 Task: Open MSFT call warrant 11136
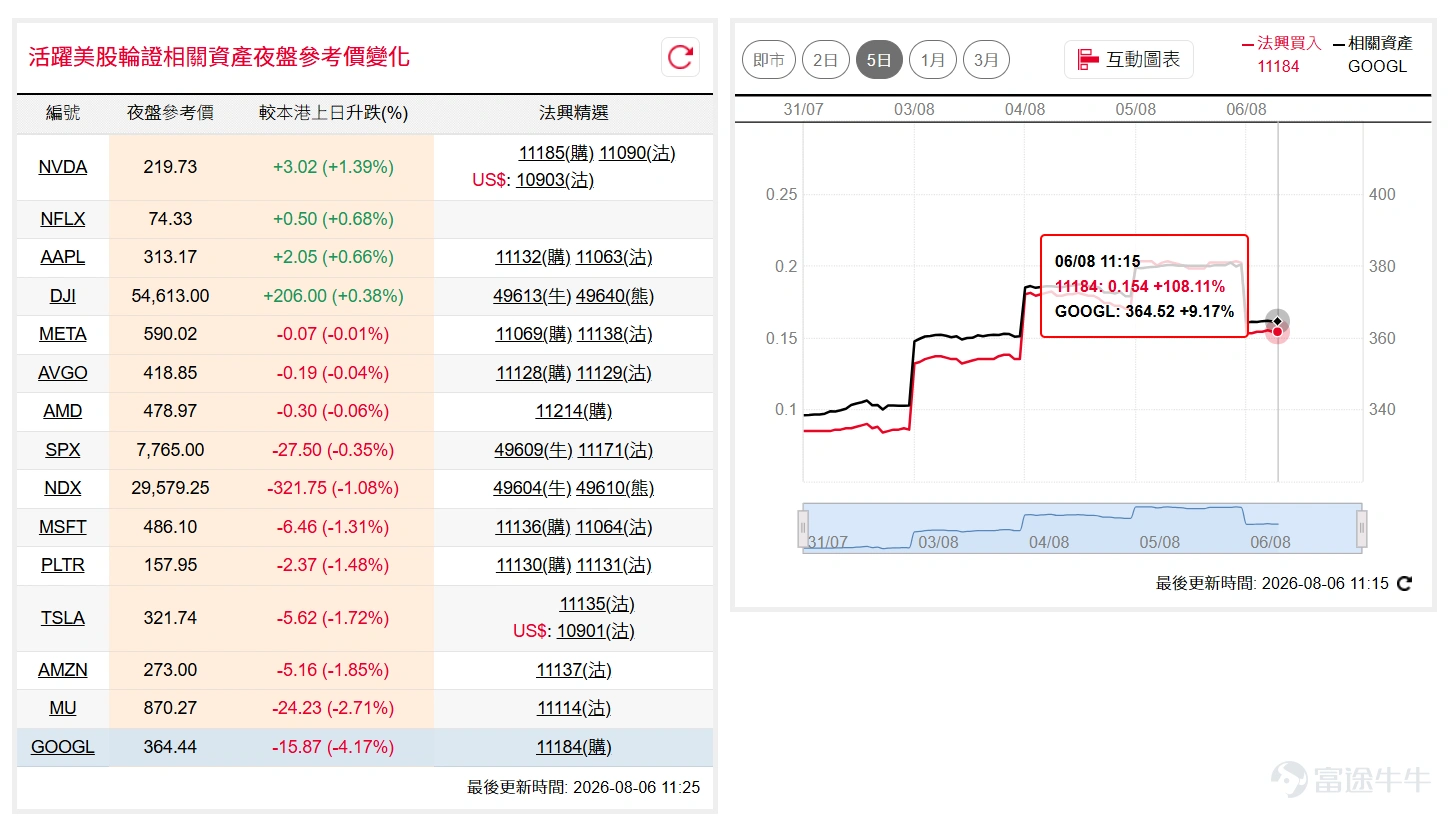[534, 527]
